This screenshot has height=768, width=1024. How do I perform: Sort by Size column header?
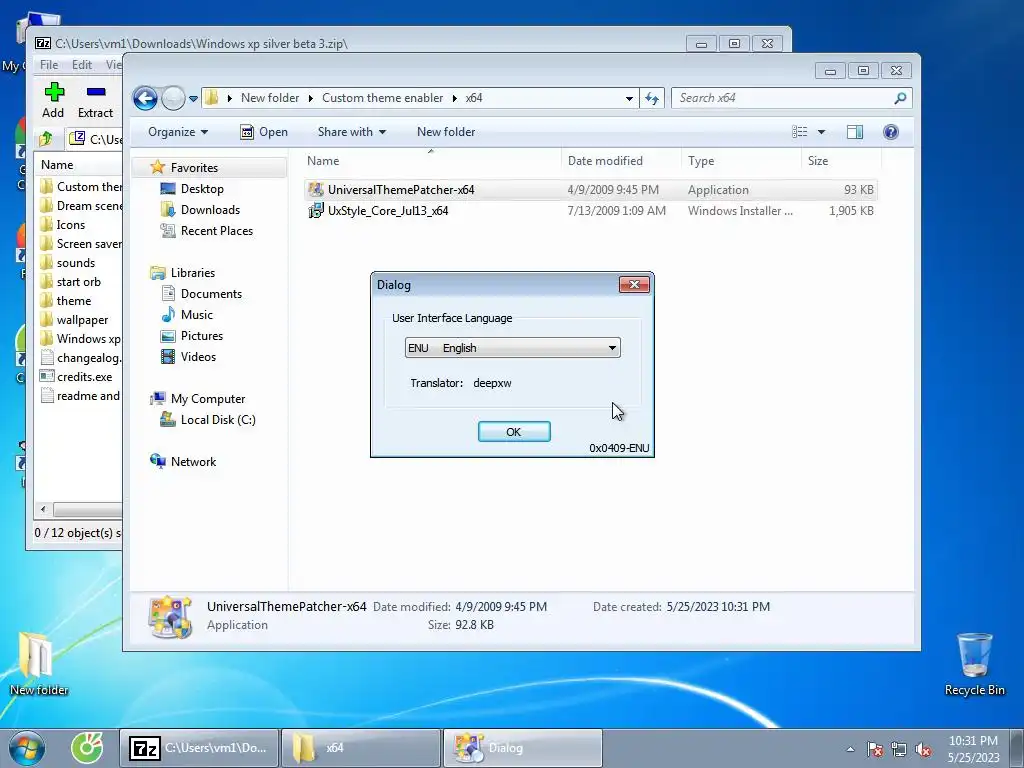pyautogui.click(x=841, y=161)
